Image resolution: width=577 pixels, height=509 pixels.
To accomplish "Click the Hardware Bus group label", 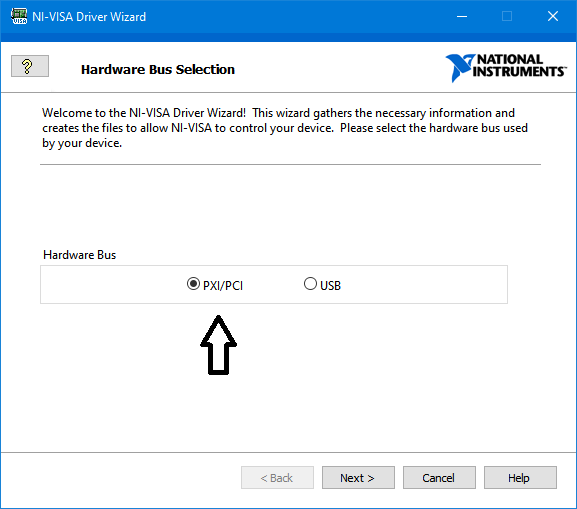I will 79,255.
